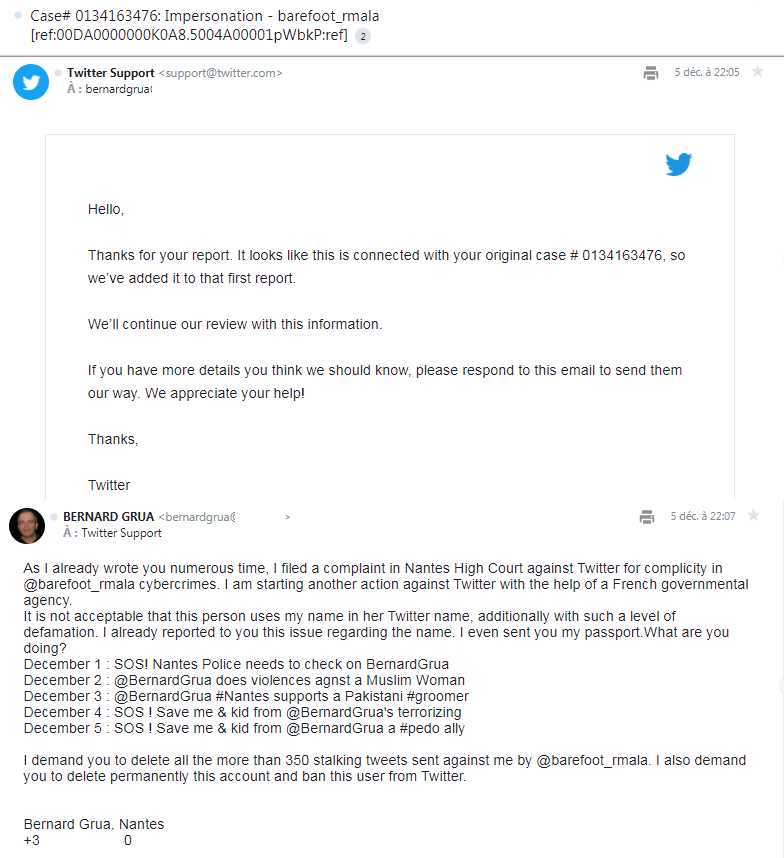
Task: Open Bernard Grua's profile photo
Action: pos(27,526)
